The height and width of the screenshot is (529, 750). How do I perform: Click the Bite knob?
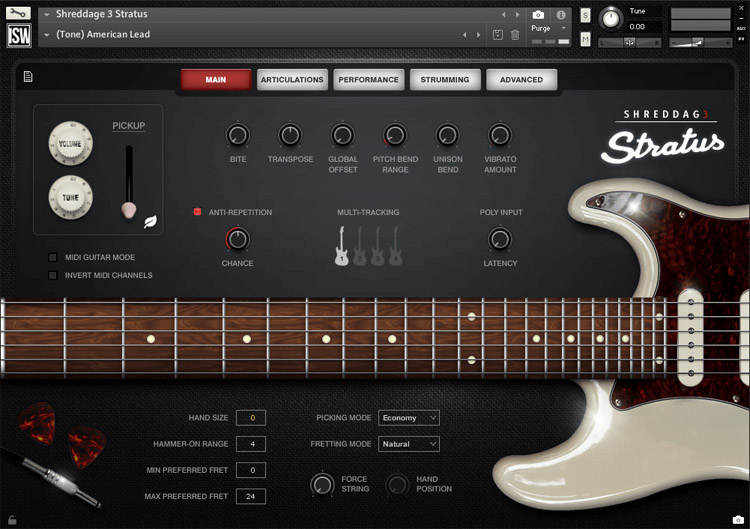pos(238,135)
